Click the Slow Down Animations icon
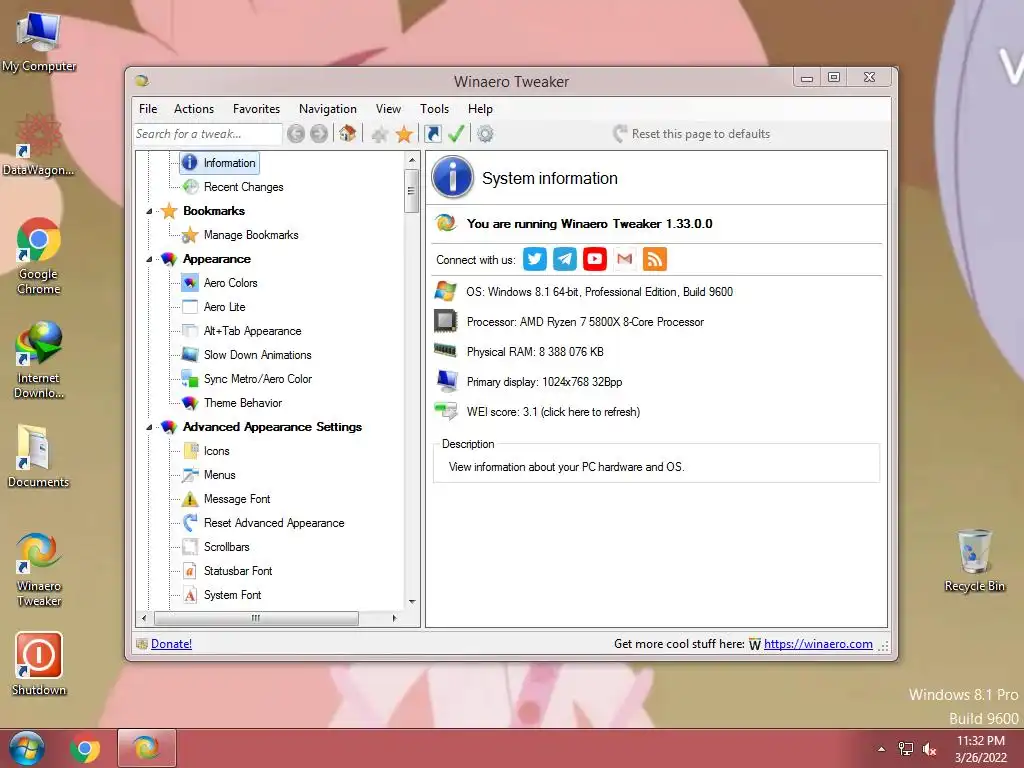Screen dimensions: 1024x768 (190, 355)
